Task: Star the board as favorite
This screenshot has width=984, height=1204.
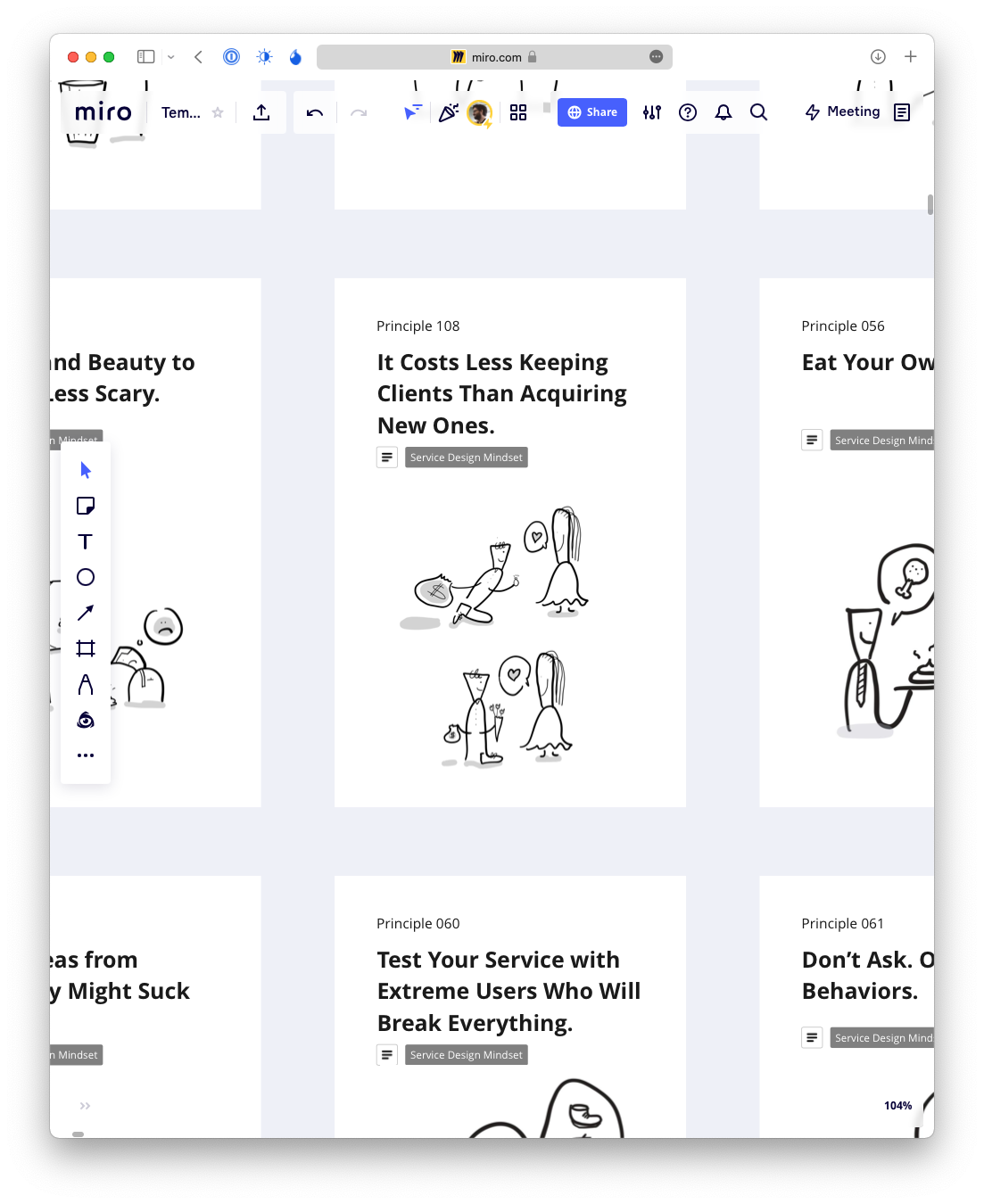Action: point(218,112)
